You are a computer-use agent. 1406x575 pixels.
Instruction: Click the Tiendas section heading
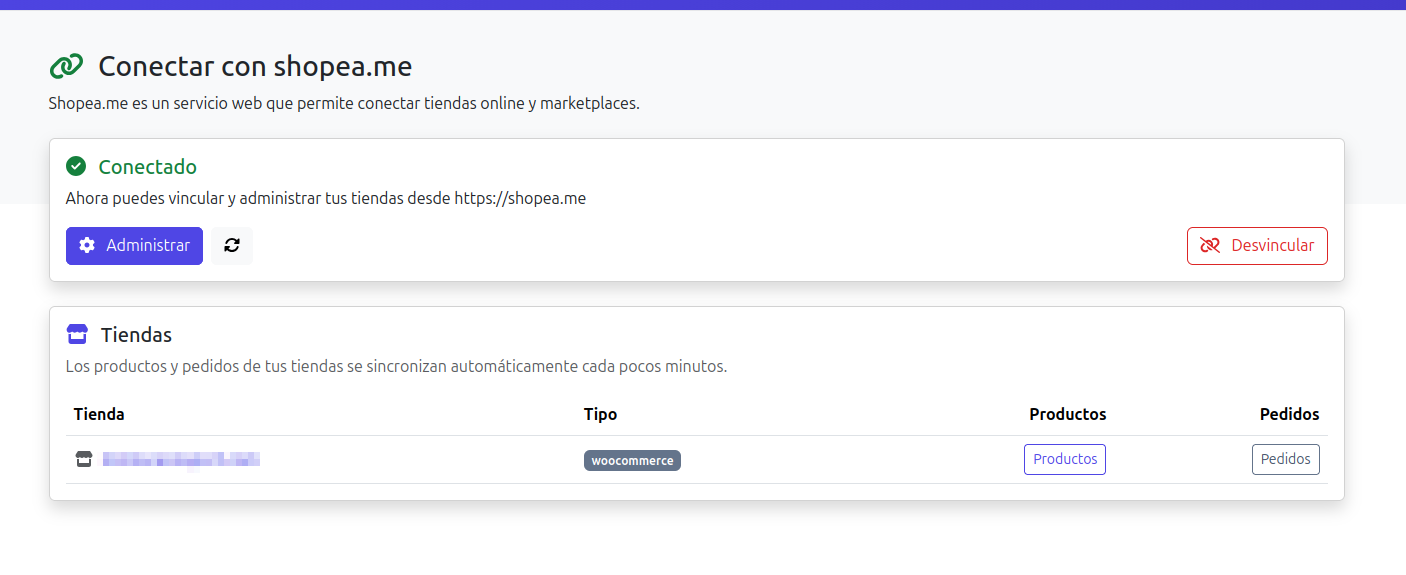pos(136,335)
